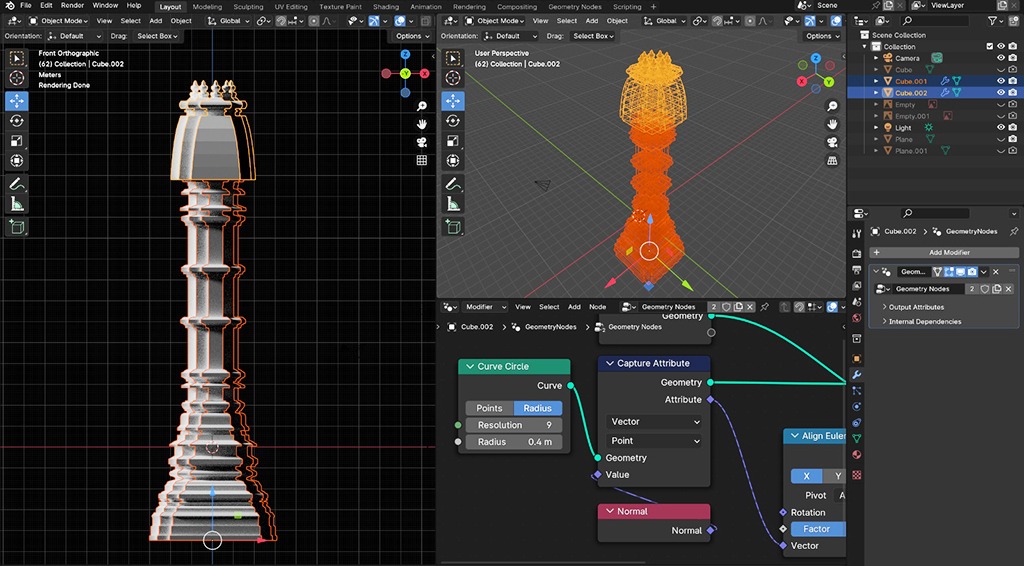Select the Cursor tool in the left viewport
1024x566 pixels.
17,78
